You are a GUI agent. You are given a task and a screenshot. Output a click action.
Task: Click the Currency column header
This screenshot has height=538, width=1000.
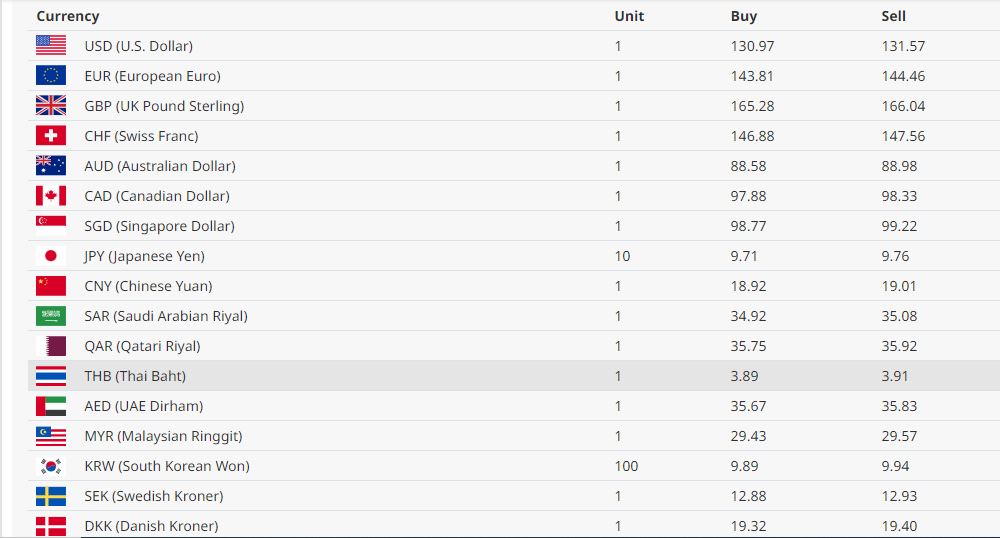coord(68,16)
